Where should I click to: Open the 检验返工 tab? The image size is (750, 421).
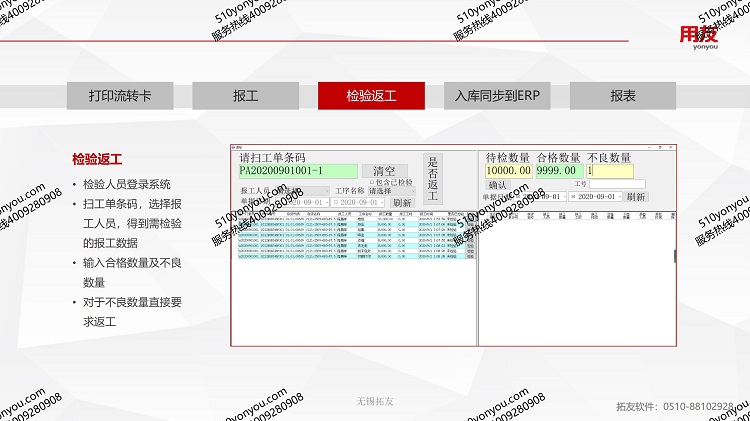pos(371,96)
